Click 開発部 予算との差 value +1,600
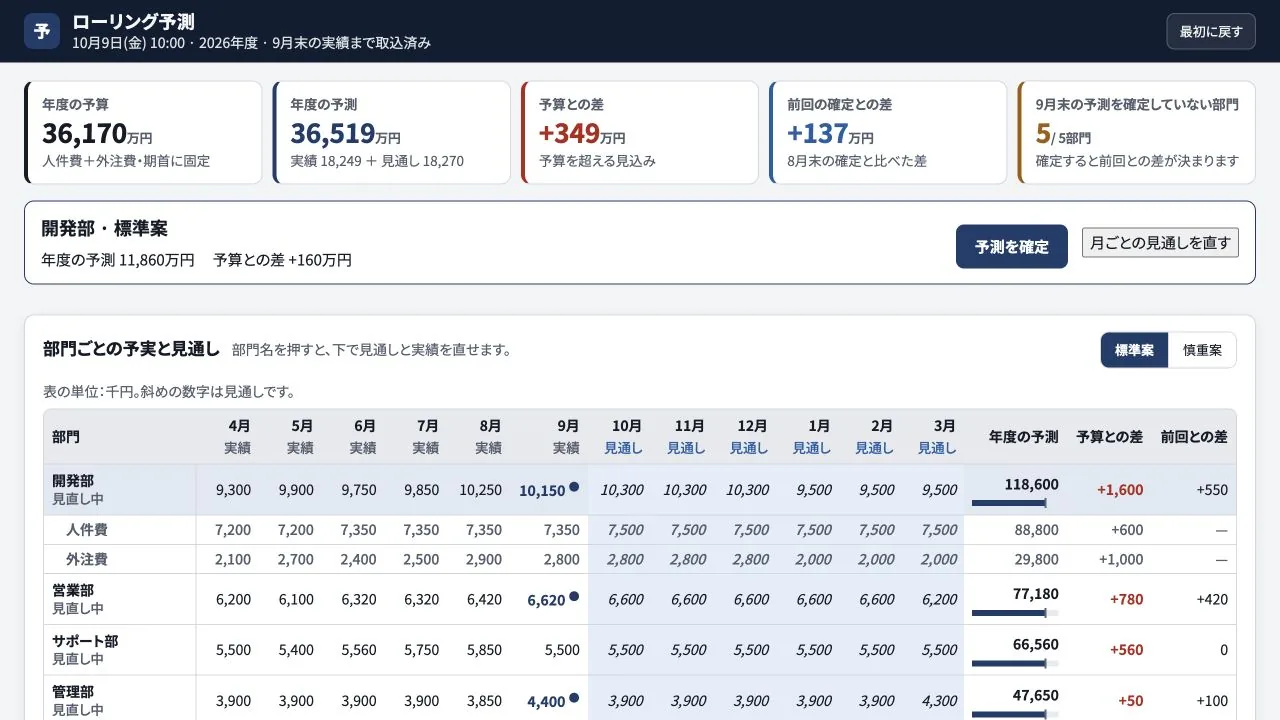1280x720 pixels. [x=1120, y=490]
